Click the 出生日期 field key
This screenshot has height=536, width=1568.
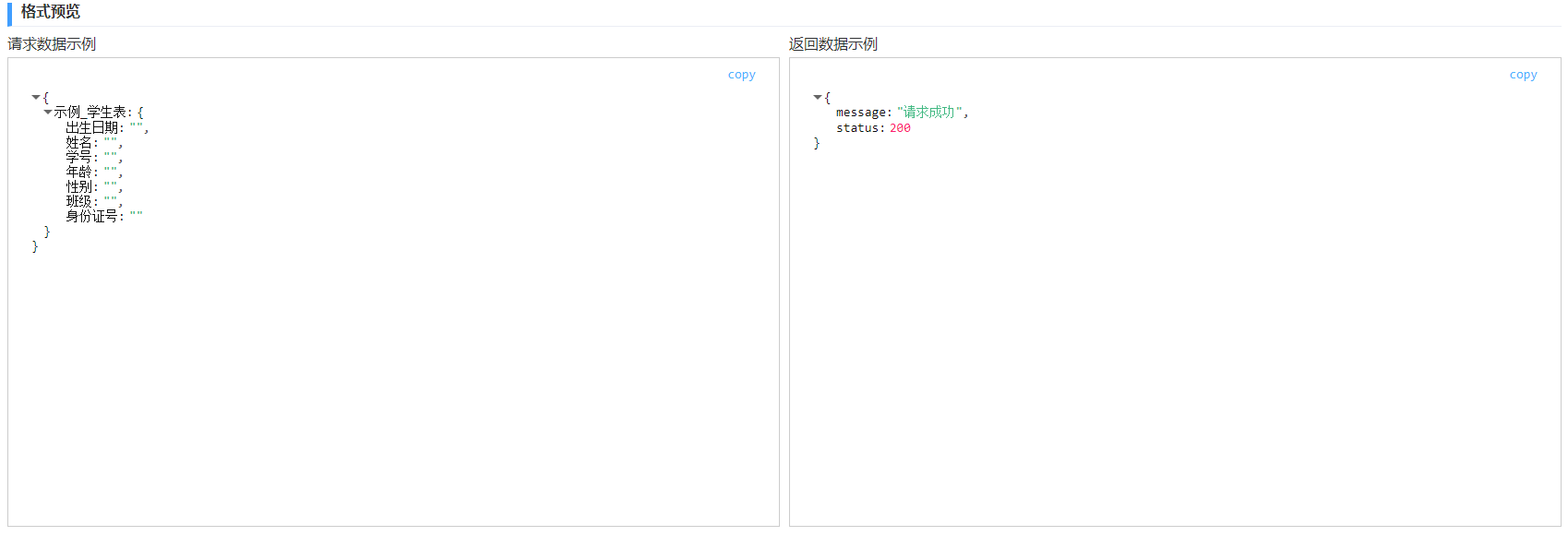pyautogui.click(x=91, y=127)
